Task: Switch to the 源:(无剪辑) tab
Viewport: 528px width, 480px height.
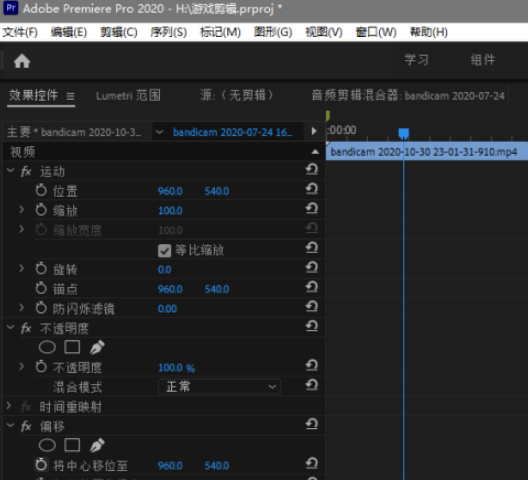Action: pos(236,96)
